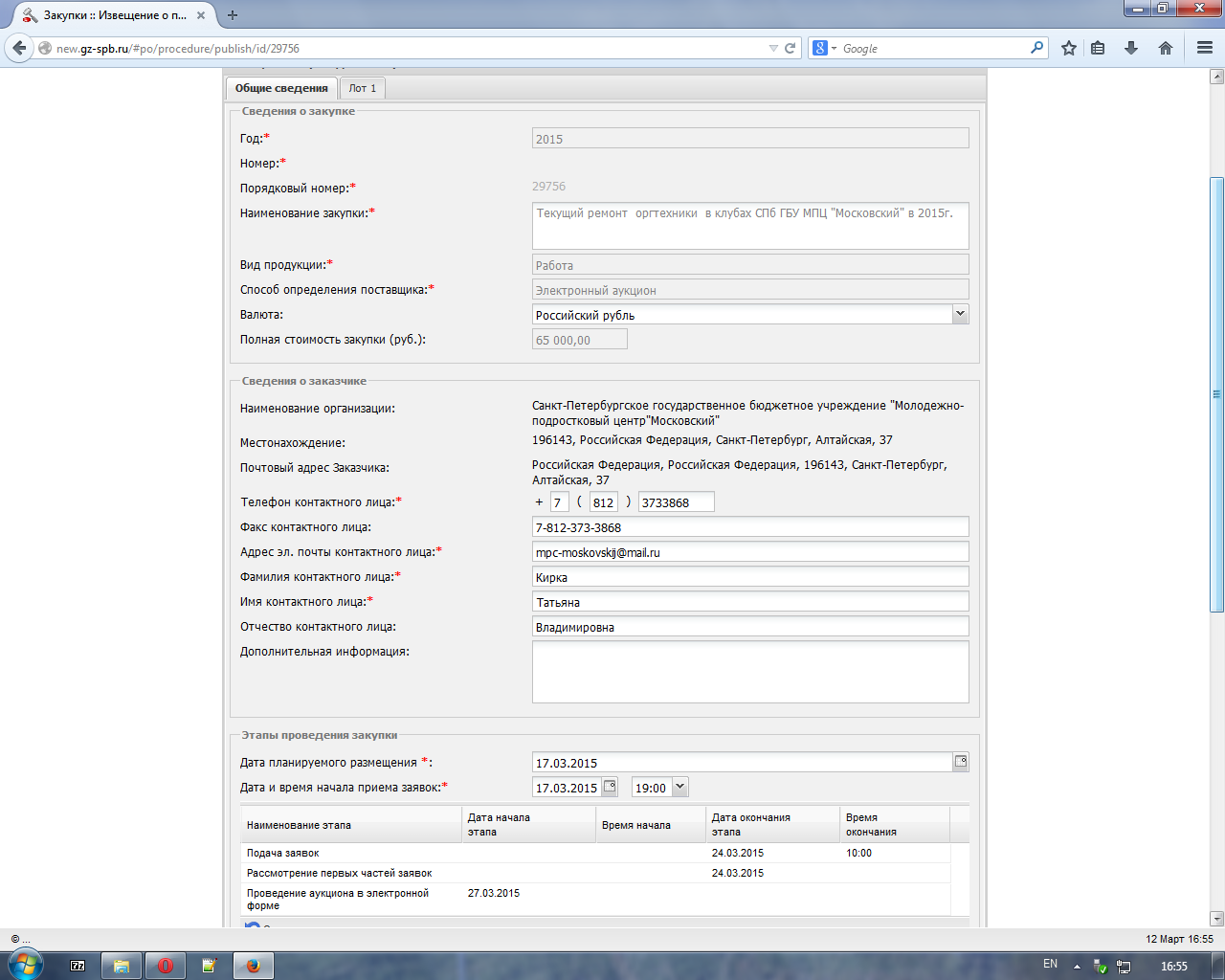Image resolution: width=1225 pixels, height=980 pixels.
Task: Switch to the Лот 1 tab
Action: tap(363, 88)
